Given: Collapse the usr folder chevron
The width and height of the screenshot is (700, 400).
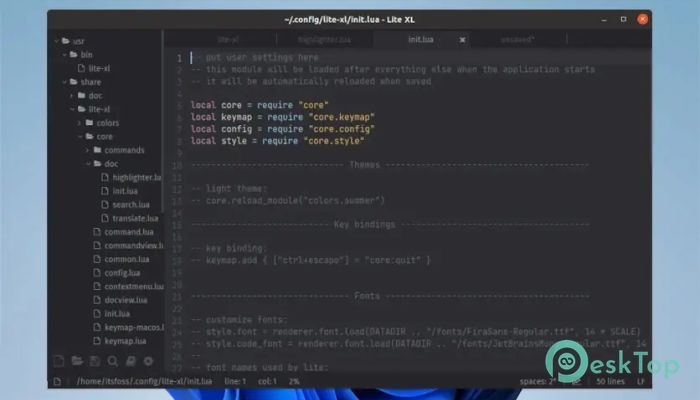Looking at the screenshot, I should (x=57, y=41).
